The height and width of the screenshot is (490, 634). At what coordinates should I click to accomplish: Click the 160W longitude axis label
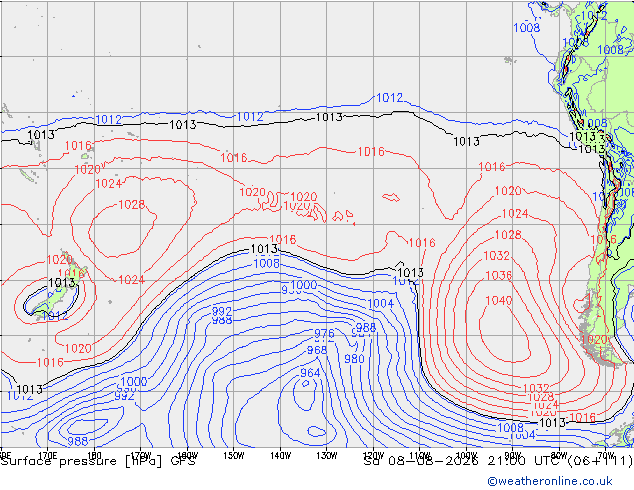point(187,455)
